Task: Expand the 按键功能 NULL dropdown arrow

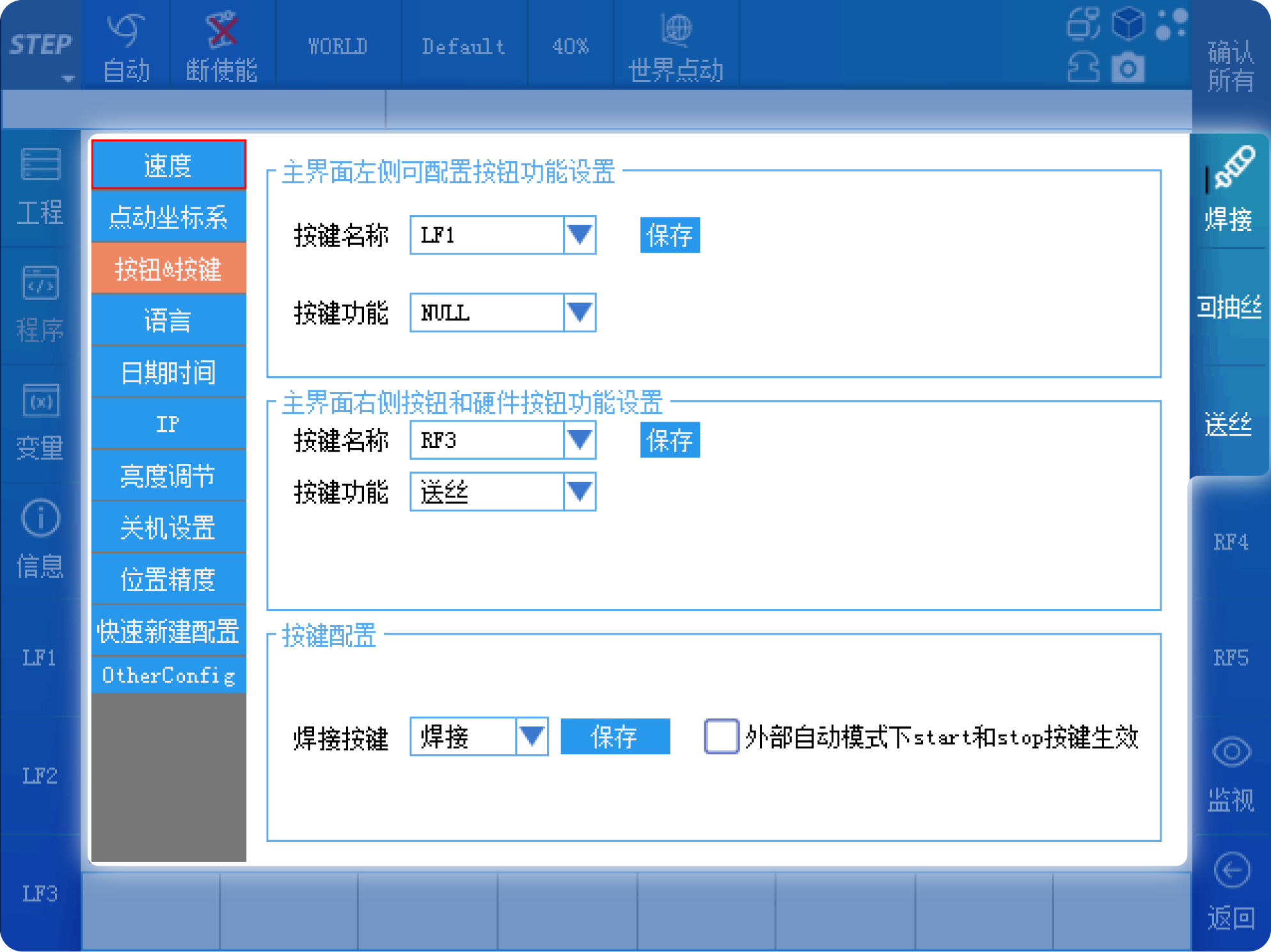Action: (580, 312)
